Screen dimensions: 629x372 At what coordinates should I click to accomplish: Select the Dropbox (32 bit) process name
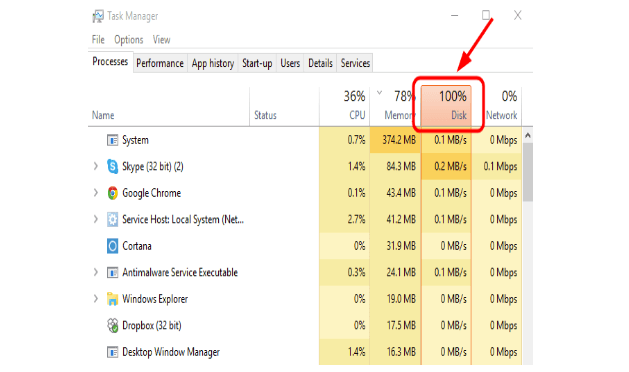[x=152, y=325]
